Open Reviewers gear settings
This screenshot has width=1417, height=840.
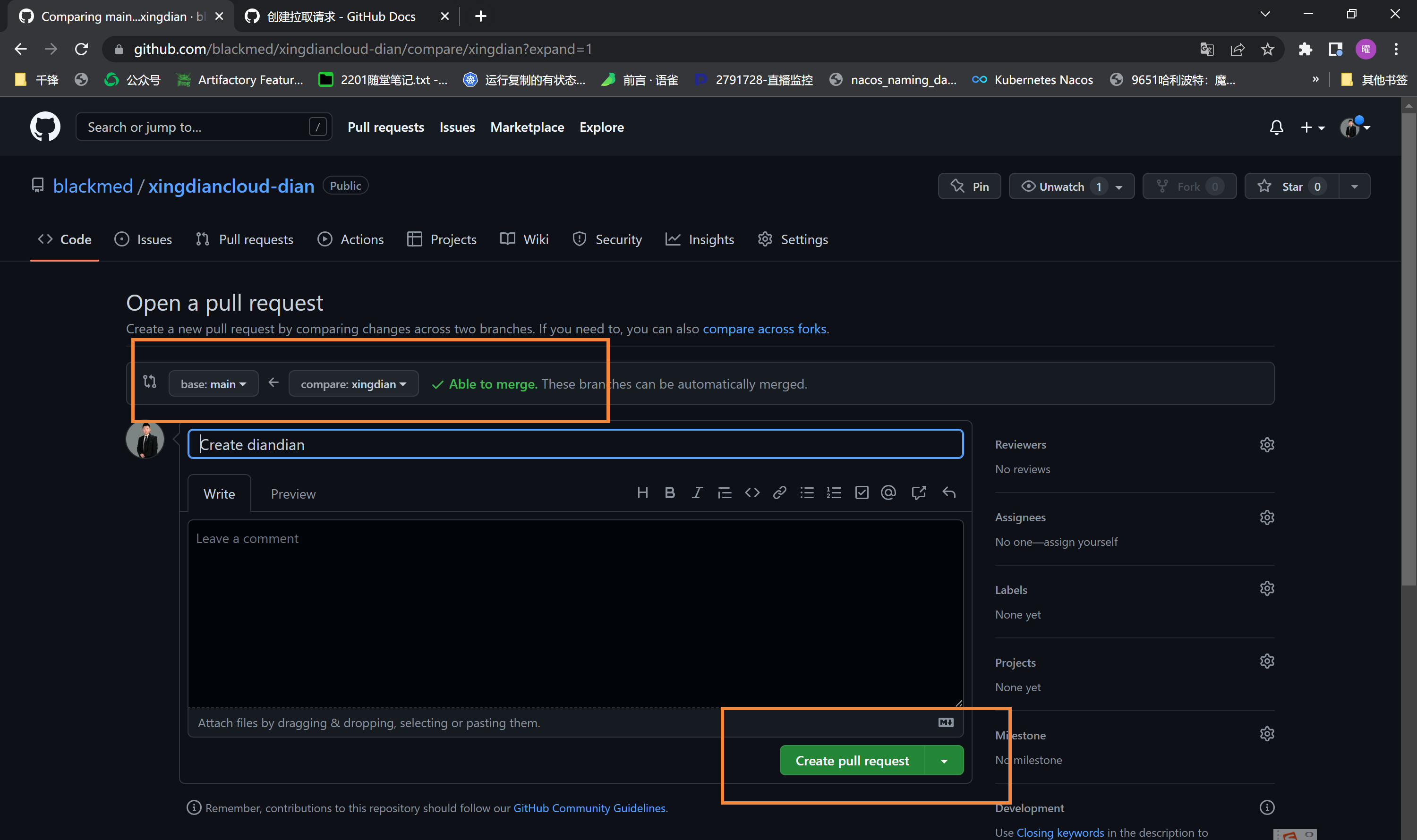(1266, 445)
